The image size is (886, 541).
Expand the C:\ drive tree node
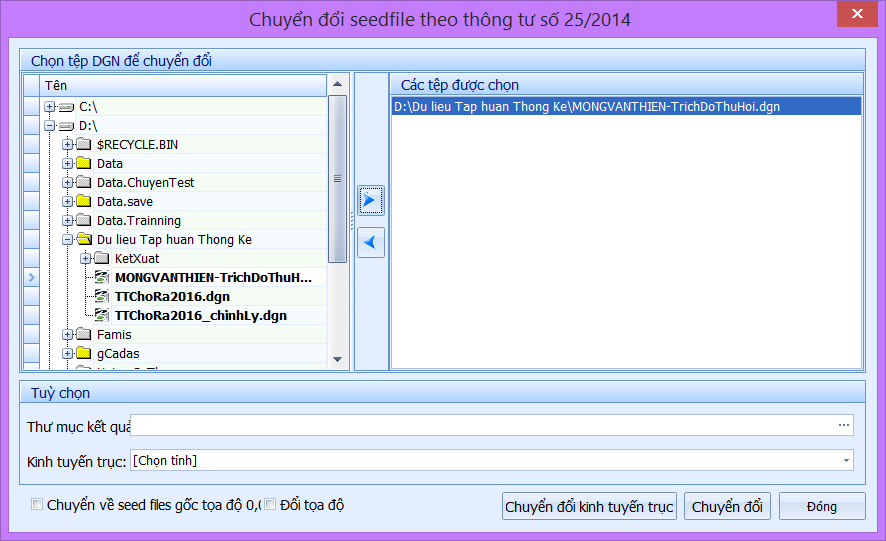pos(49,107)
